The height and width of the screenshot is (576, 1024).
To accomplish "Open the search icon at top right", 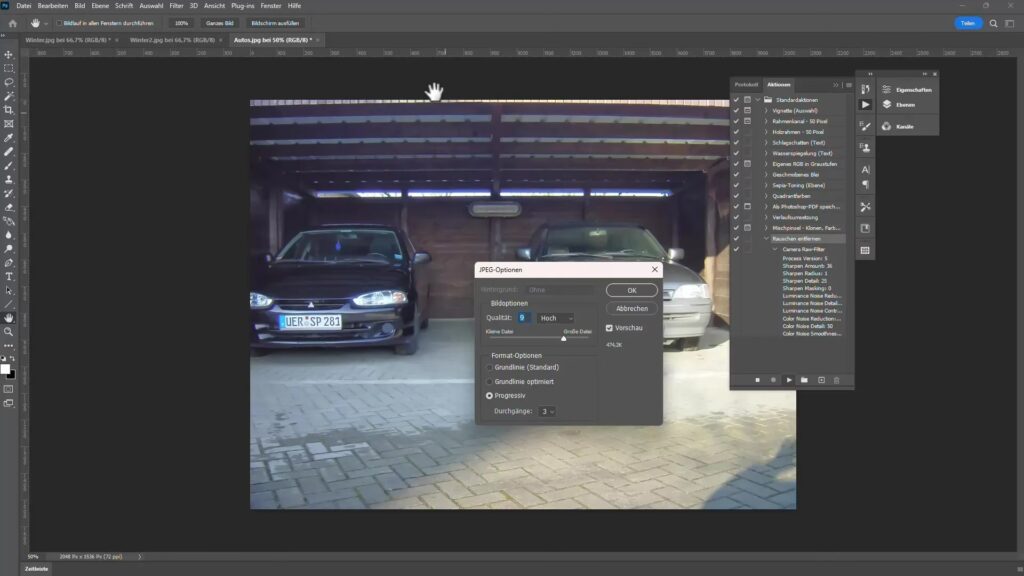I will [x=993, y=23].
